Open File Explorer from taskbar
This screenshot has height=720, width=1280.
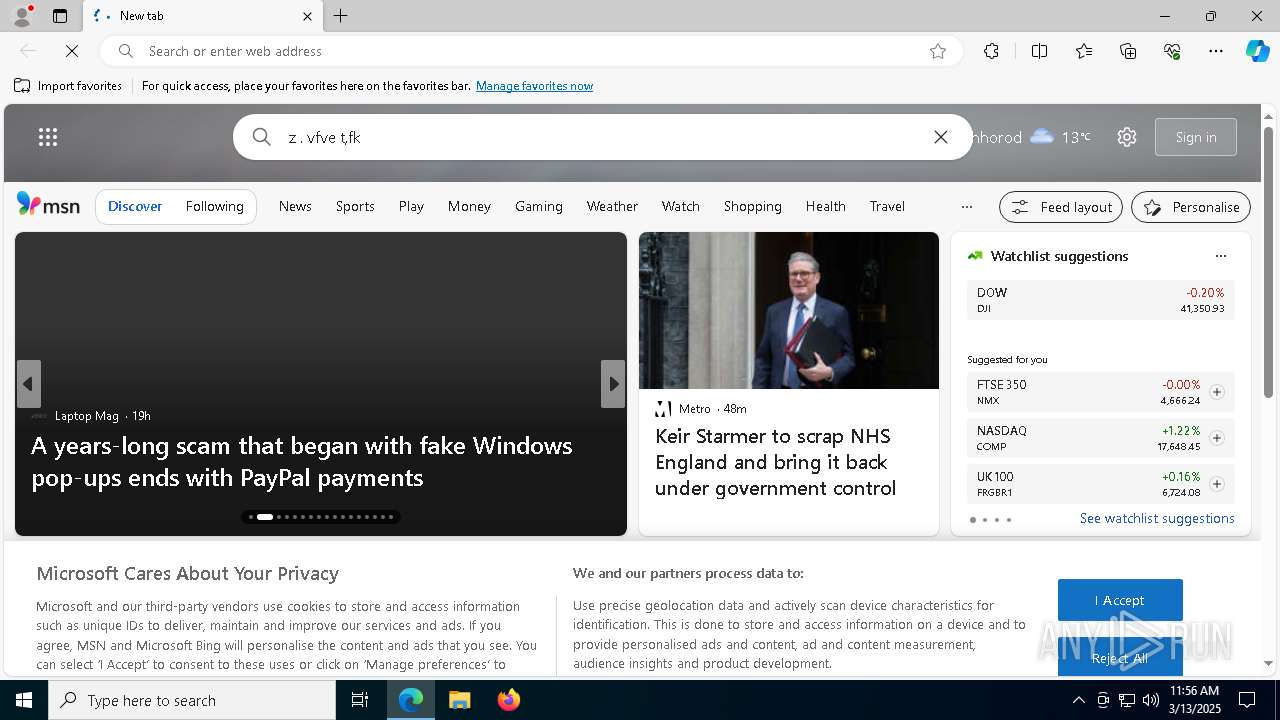pos(459,700)
